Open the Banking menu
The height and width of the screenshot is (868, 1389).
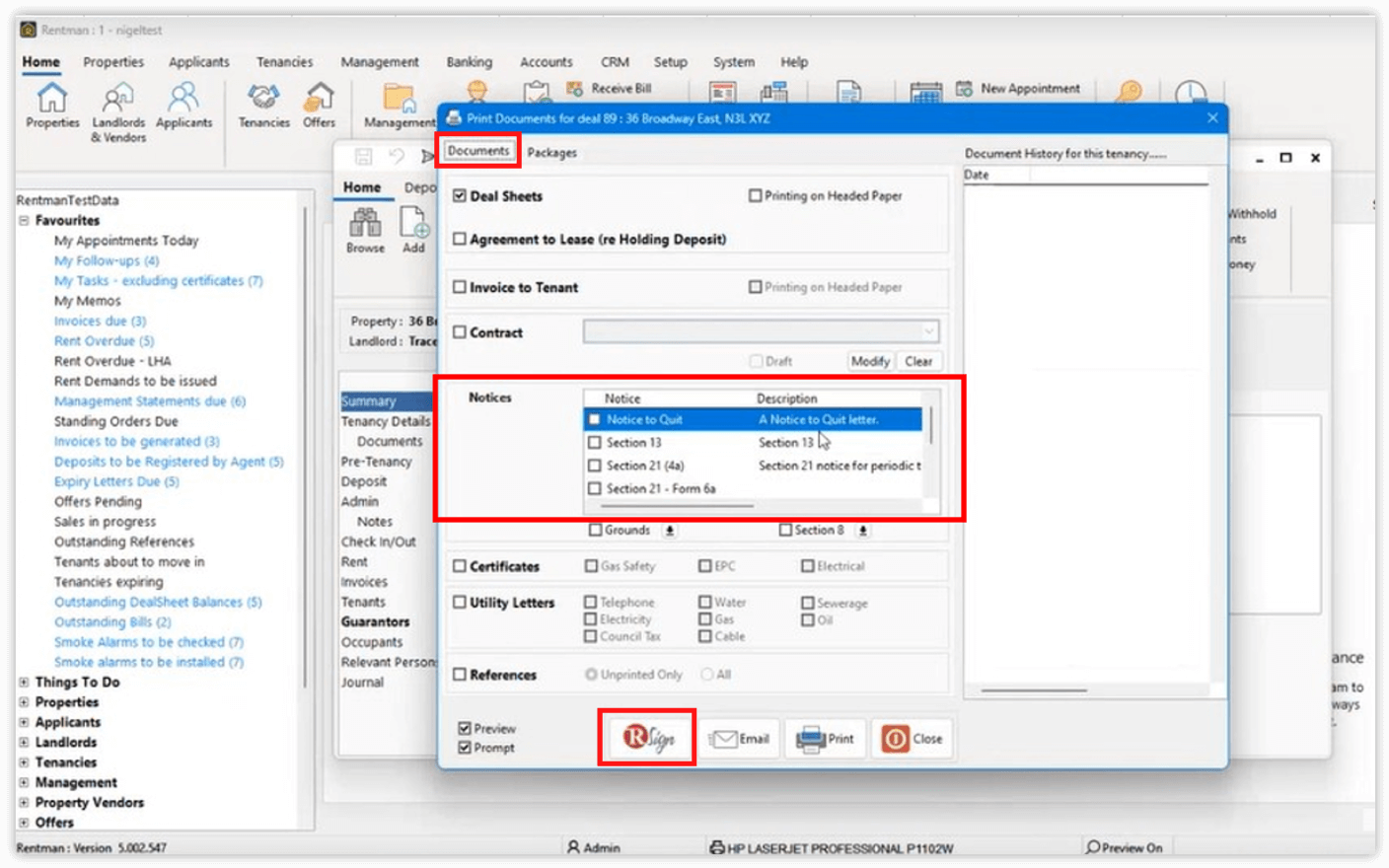coord(469,62)
